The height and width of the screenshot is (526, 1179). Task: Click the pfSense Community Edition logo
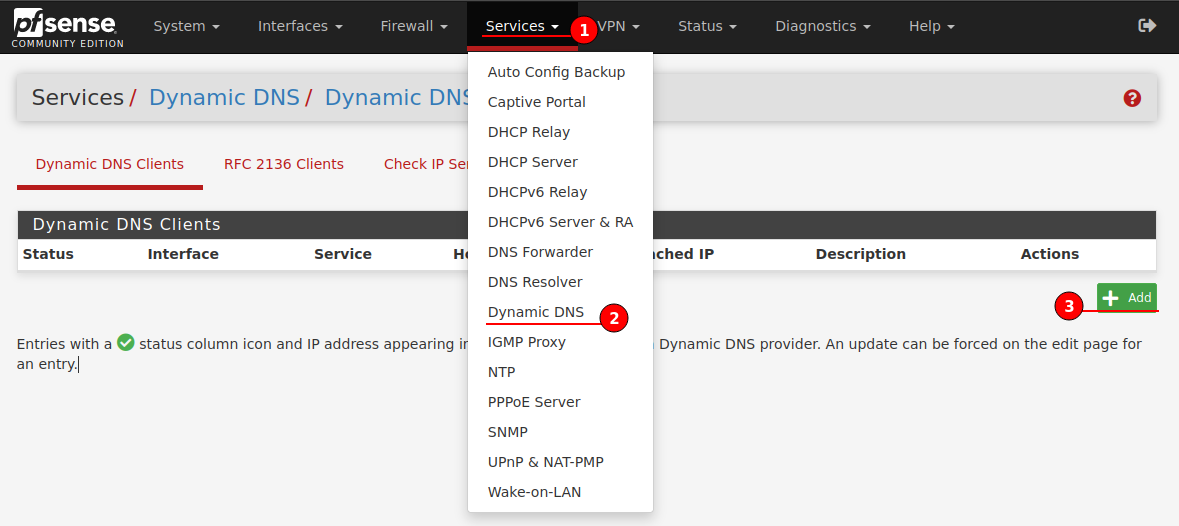pyautogui.click(x=68, y=29)
